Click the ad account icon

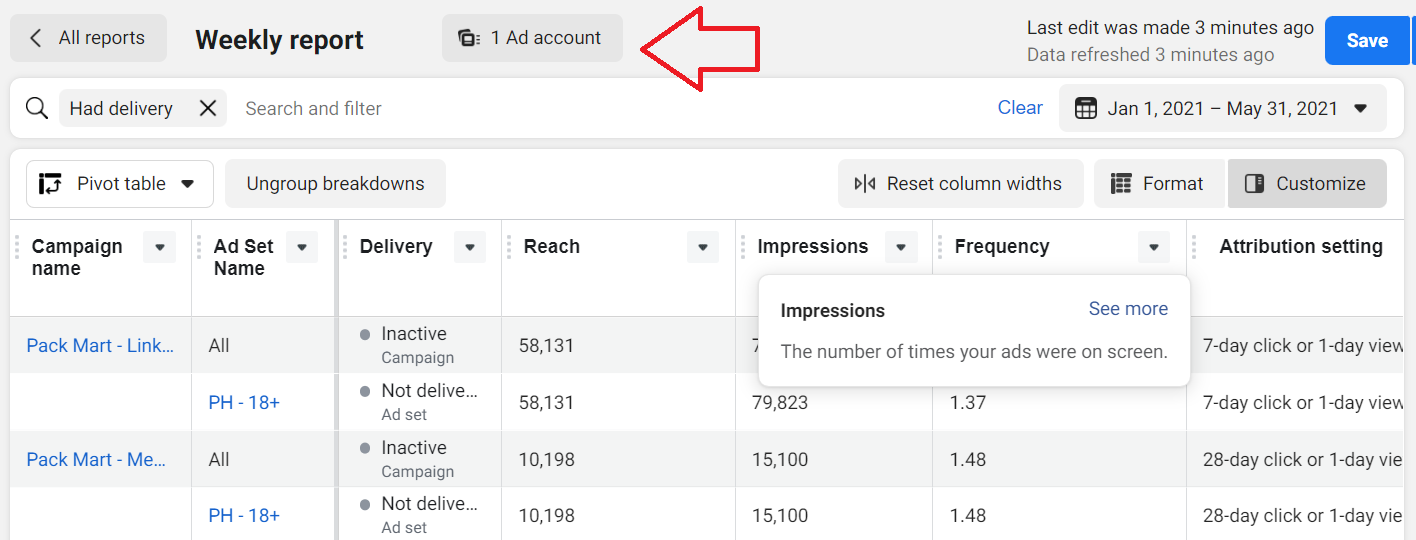pos(469,38)
